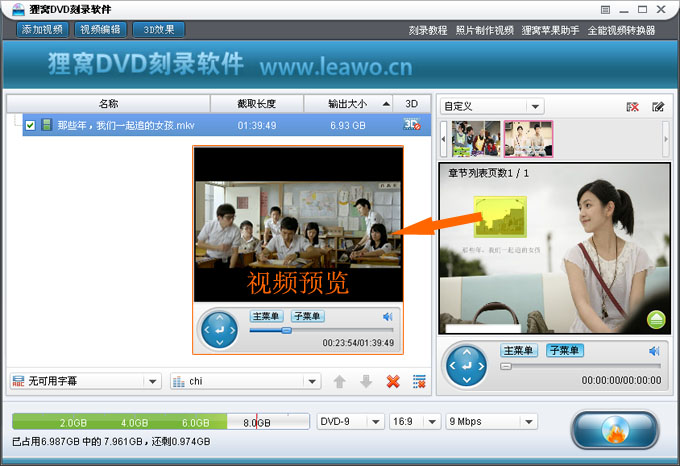The image size is (680, 466).
Task: Click the subtitle ABC icon
Action: 18,381
